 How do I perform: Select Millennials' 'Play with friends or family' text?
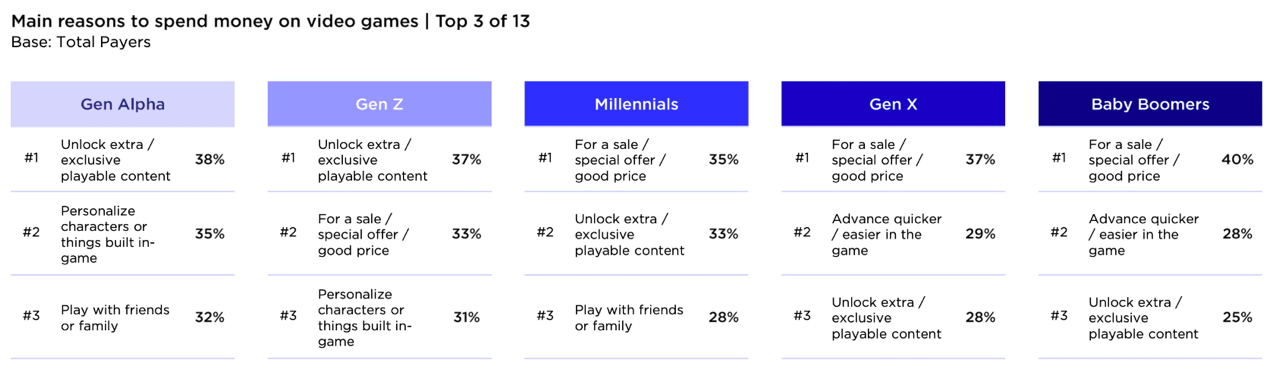tap(629, 318)
